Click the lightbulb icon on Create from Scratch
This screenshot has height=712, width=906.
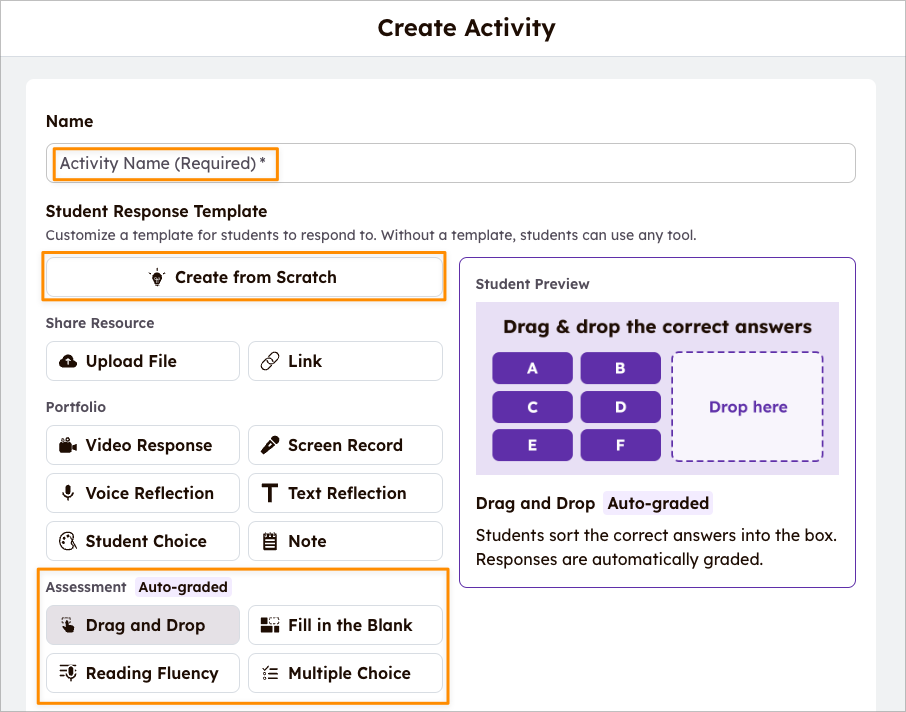point(157,277)
